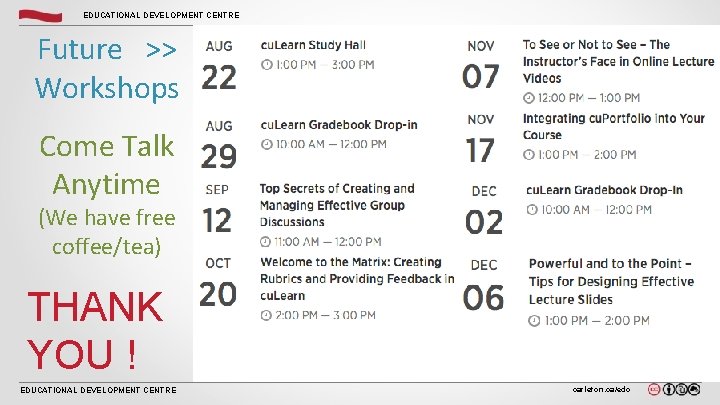Click the NOV 17 date block
Viewport: 720px width, 405px height.
[x=480, y=140]
